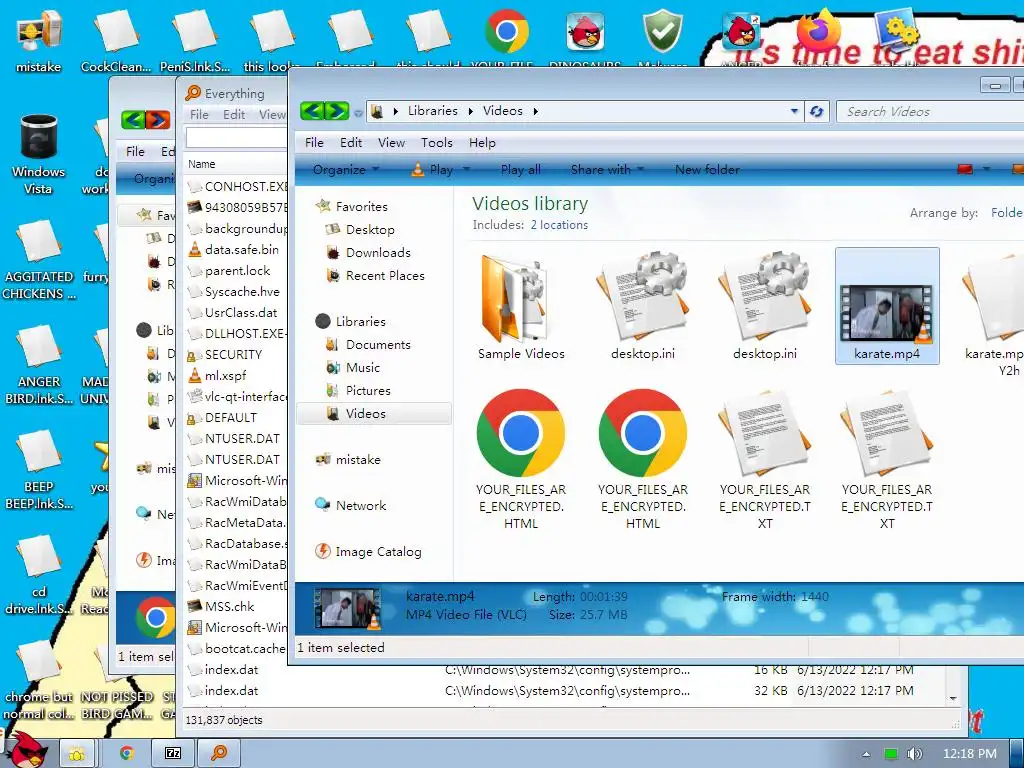The width and height of the screenshot is (1024, 768).
Task: Click the back arrow in the Videos window
Action: (312, 111)
